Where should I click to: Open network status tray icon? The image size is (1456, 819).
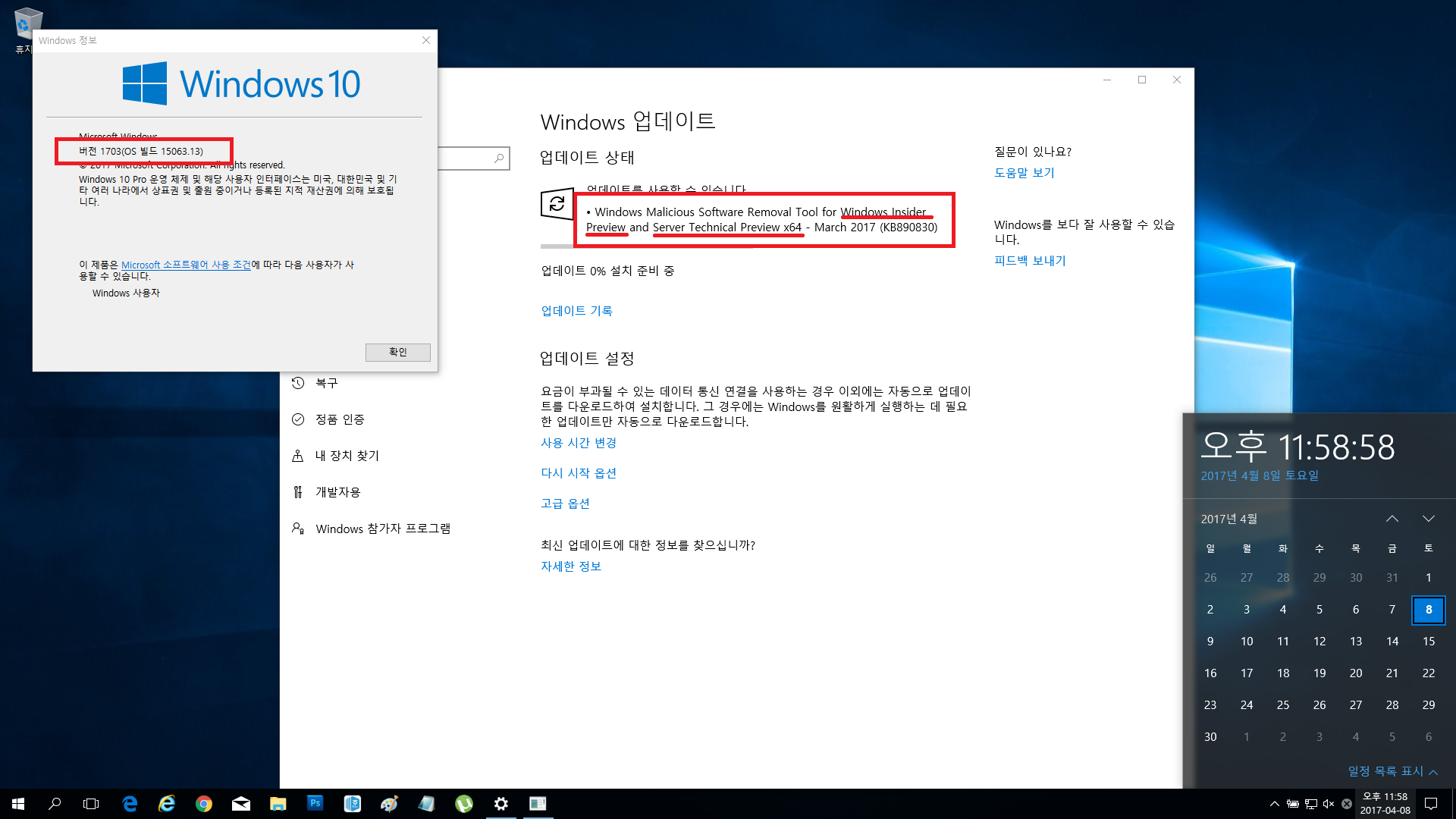pos(1310,804)
